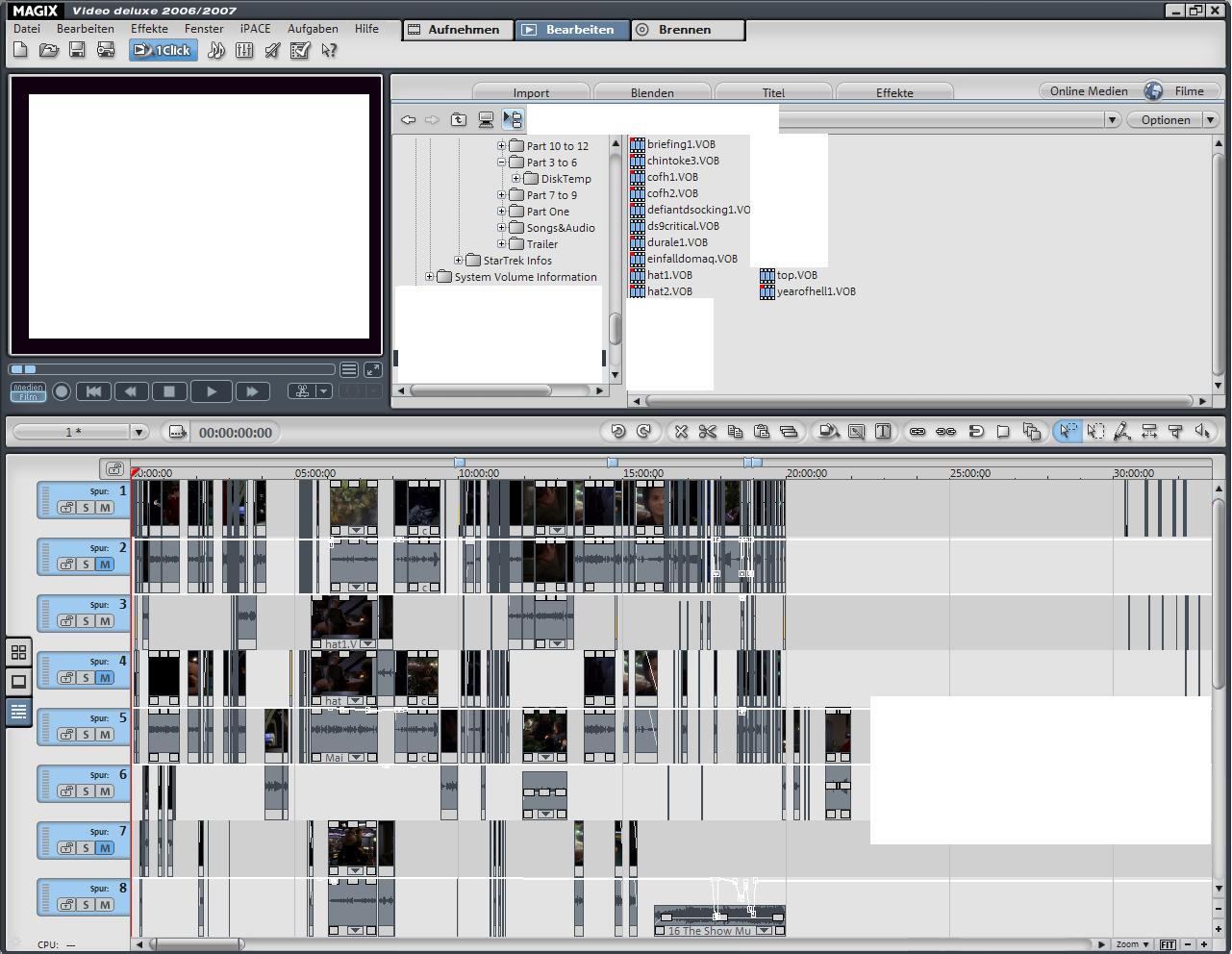This screenshot has height=954, width=1232.
Task: Open the title editor (T) icon
Action: [x=883, y=432]
